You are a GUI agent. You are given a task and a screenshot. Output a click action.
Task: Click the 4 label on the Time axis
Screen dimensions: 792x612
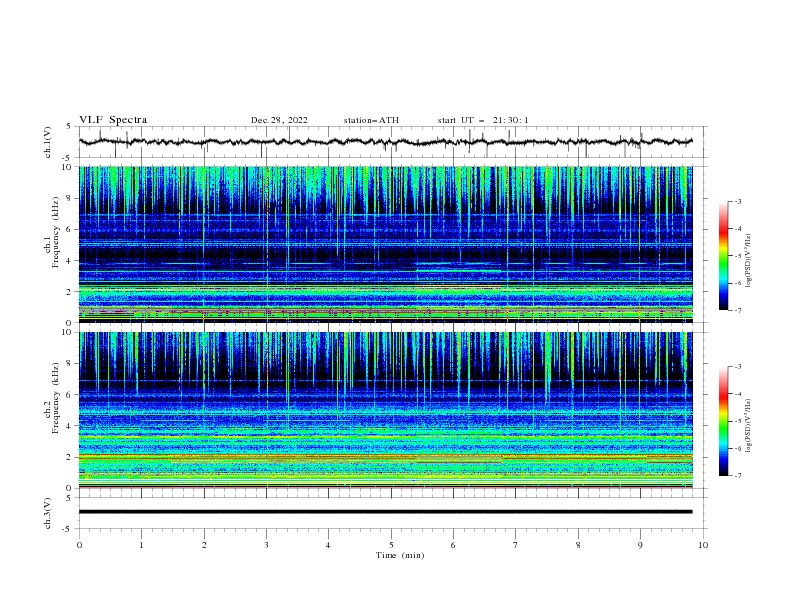pos(328,545)
